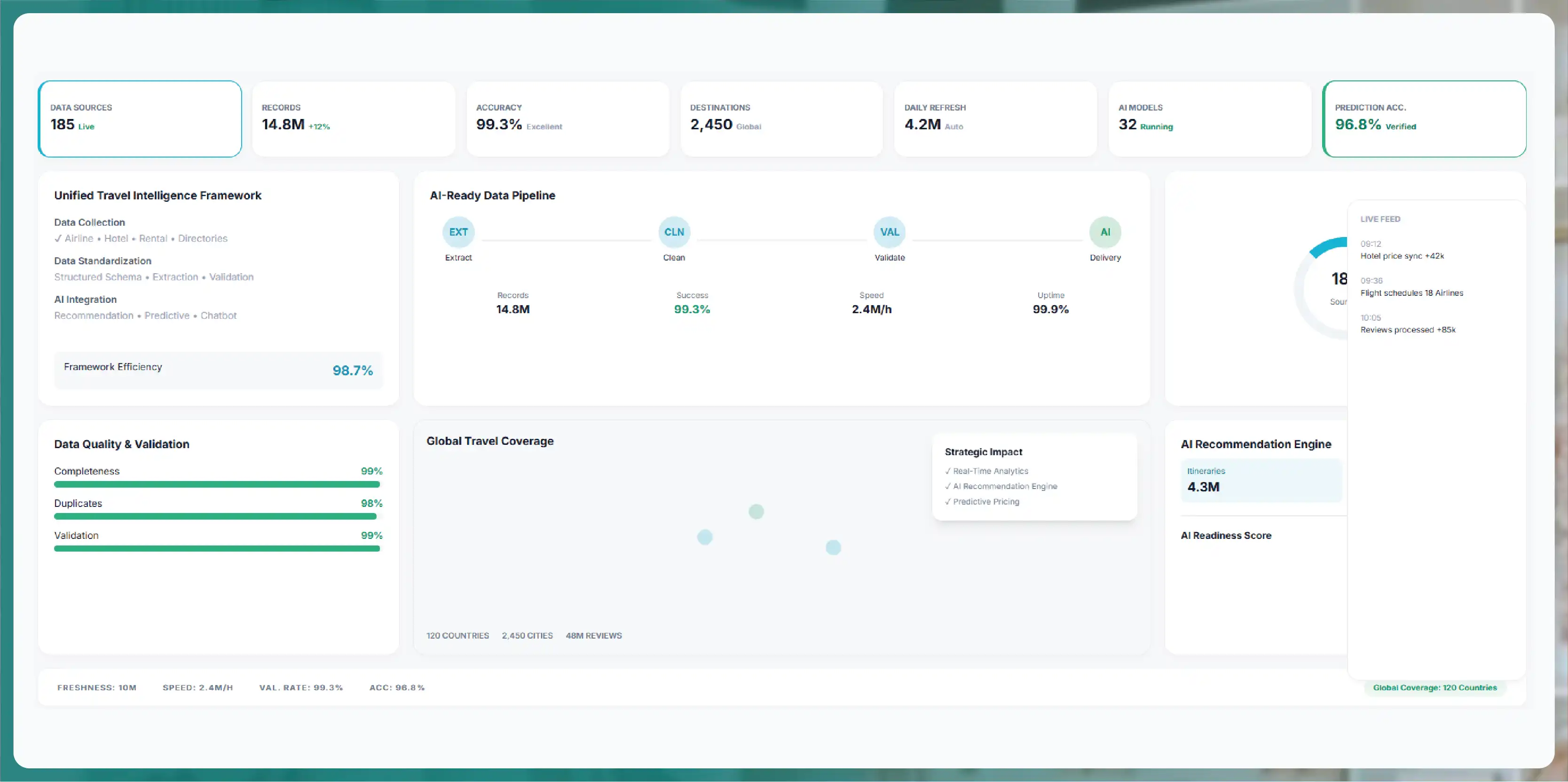1568x782 pixels.
Task: Open the AI Delivery pipeline stage icon
Action: click(x=1105, y=232)
